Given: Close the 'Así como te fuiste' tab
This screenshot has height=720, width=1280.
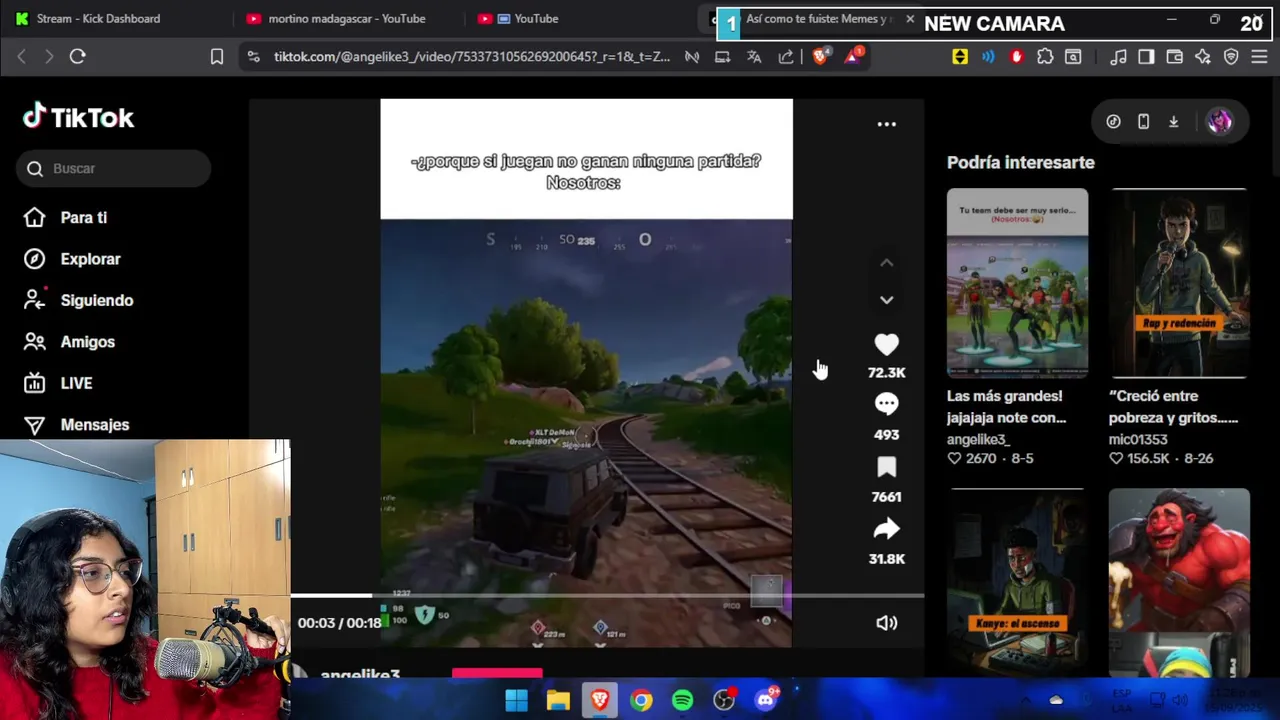Looking at the screenshot, I should (x=910, y=18).
